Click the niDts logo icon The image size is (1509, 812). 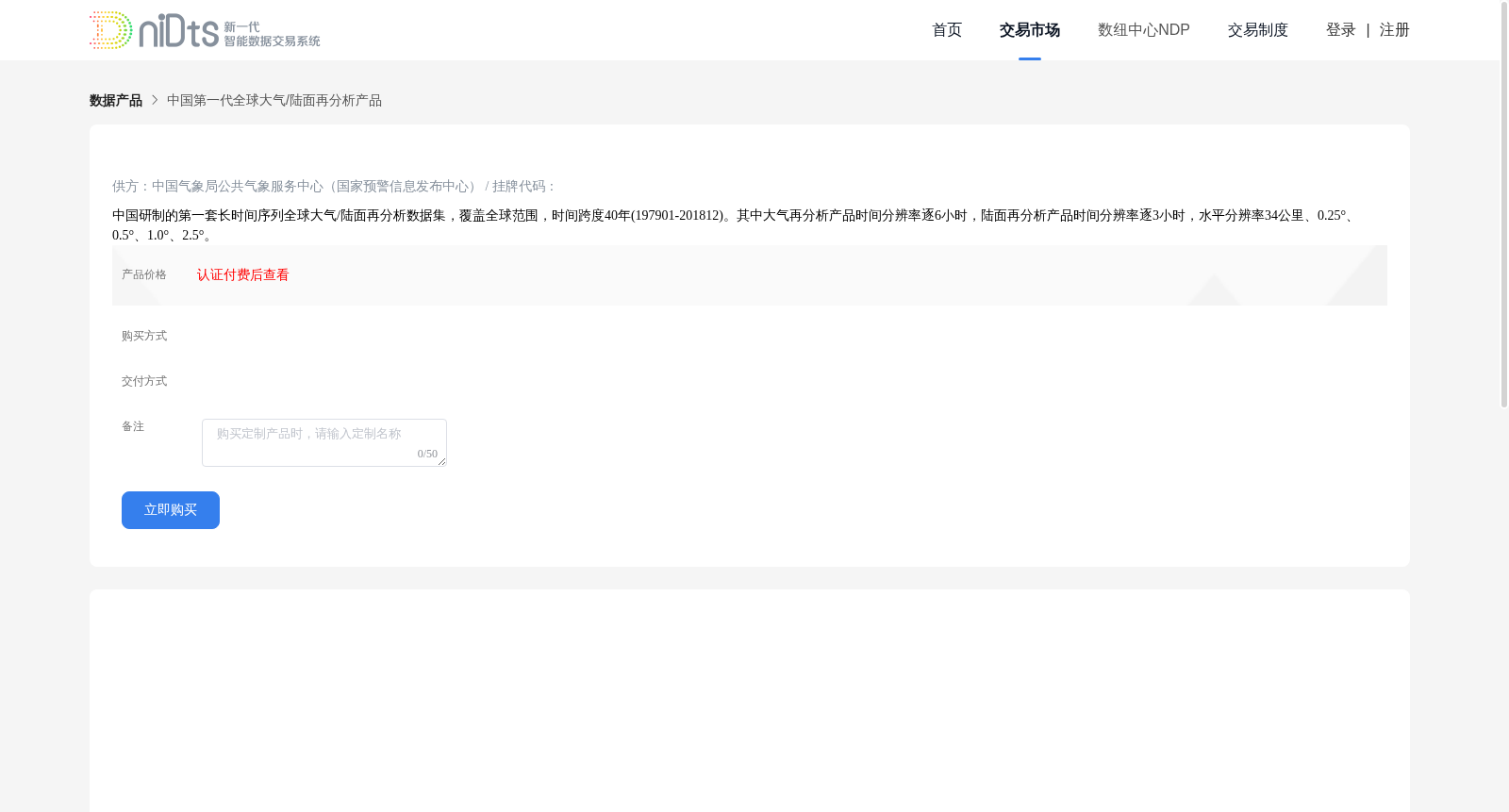tap(205, 30)
